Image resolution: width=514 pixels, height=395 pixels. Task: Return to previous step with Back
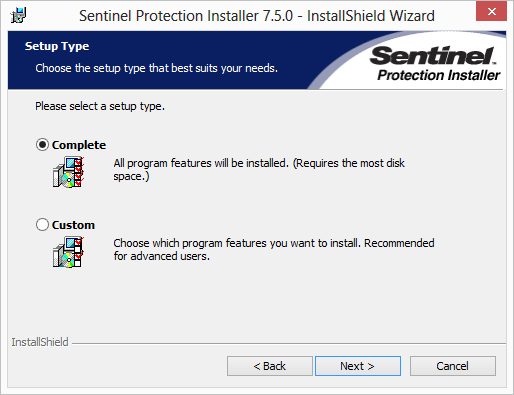[x=270, y=366]
